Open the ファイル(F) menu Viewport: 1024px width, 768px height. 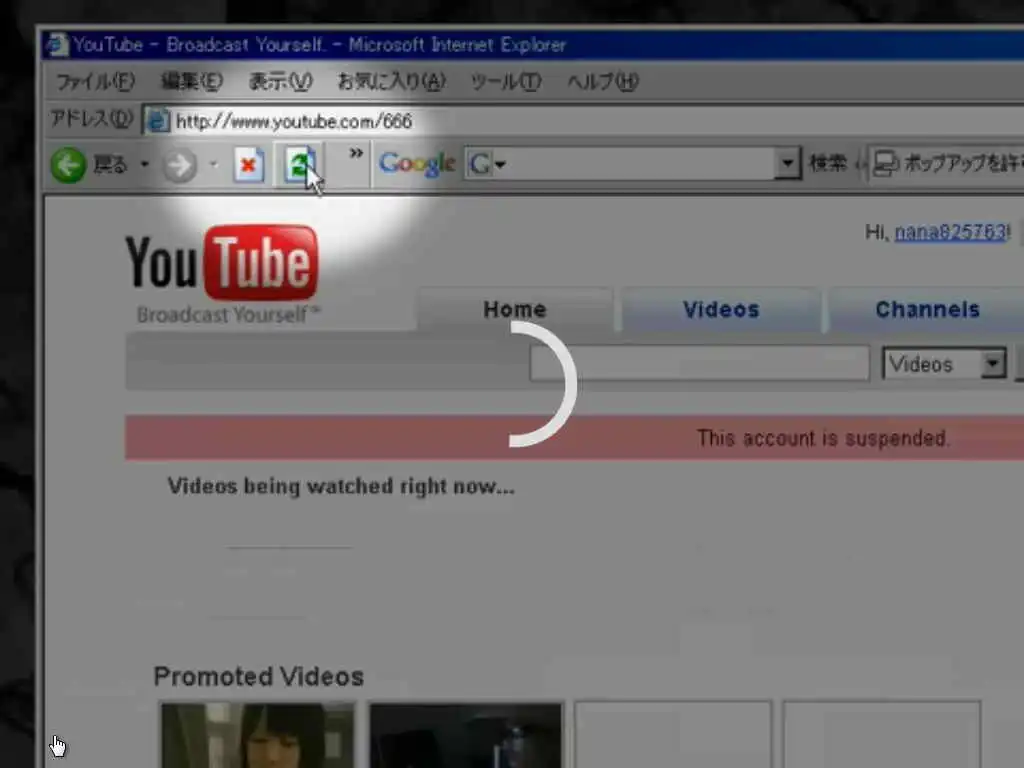pyautogui.click(x=96, y=82)
